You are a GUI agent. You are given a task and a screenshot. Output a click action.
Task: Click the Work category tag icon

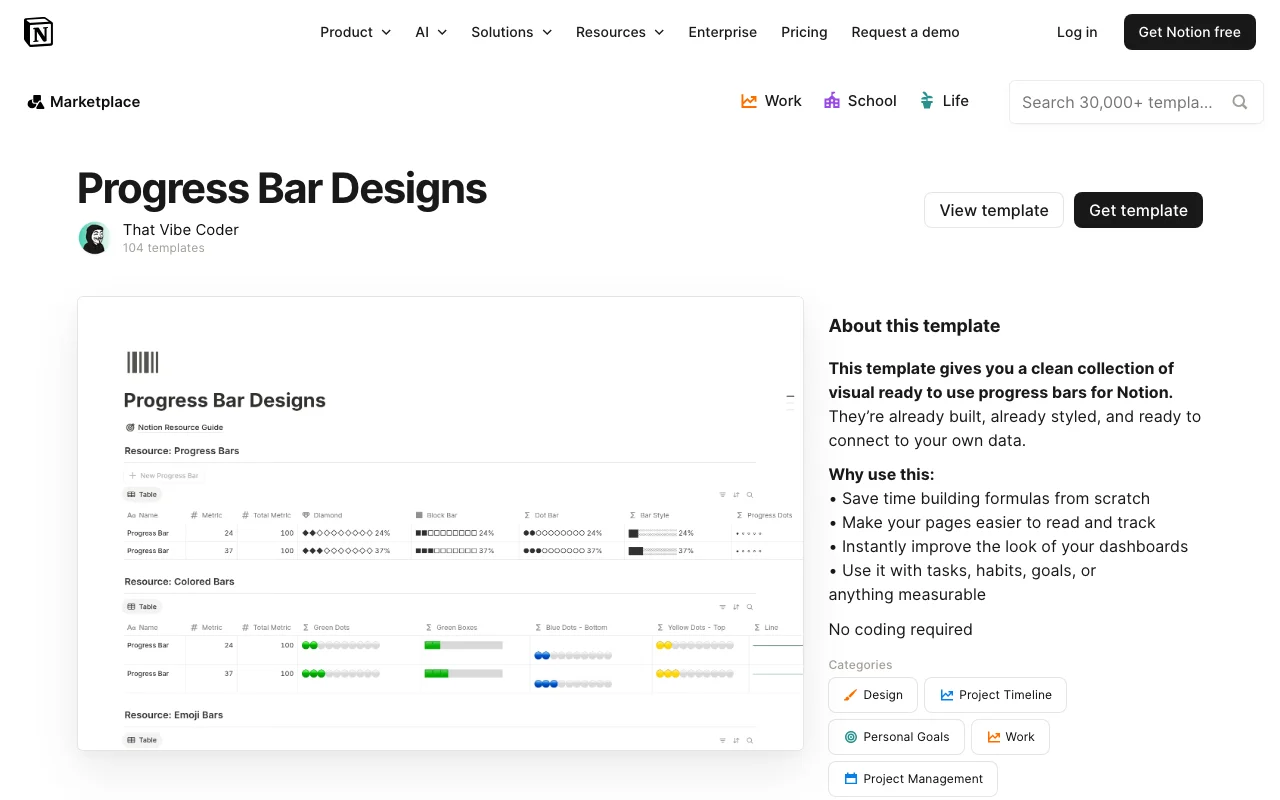click(x=994, y=737)
